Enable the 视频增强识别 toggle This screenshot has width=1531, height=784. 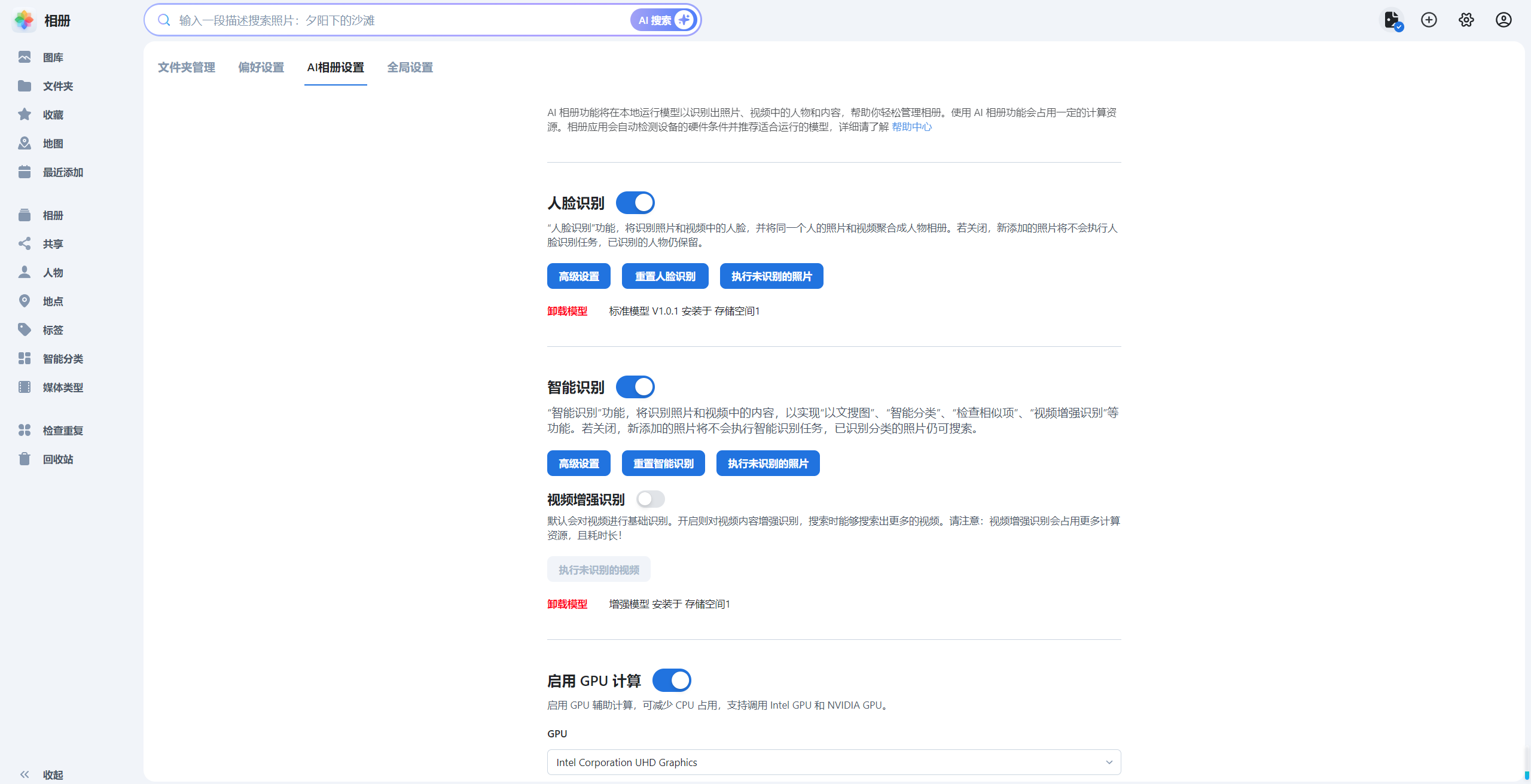click(650, 499)
